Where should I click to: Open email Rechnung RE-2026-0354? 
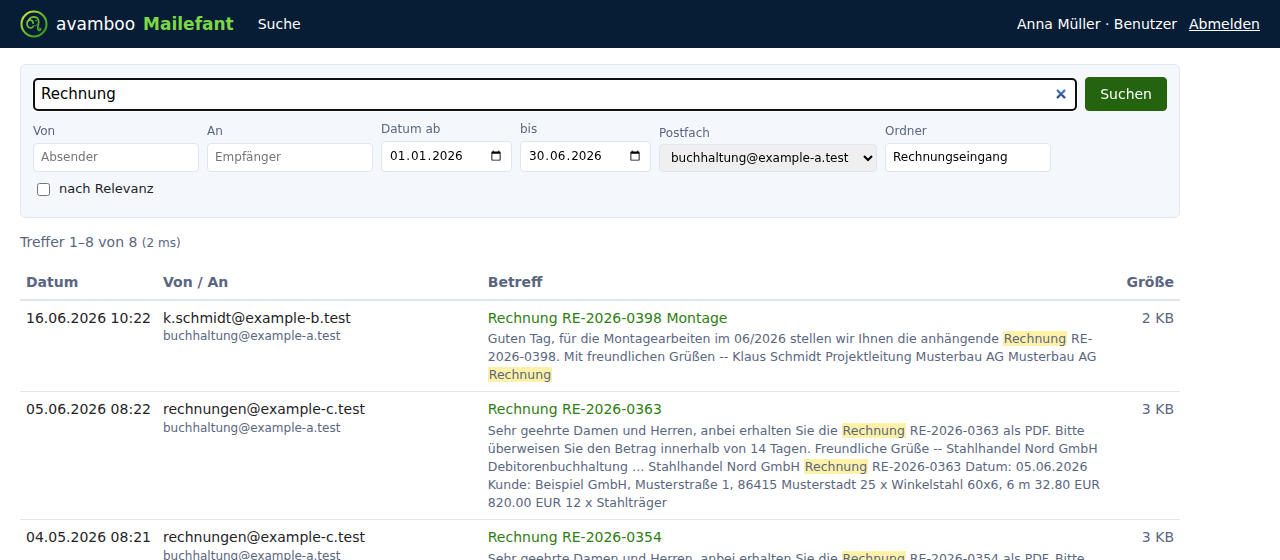click(x=575, y=537)
